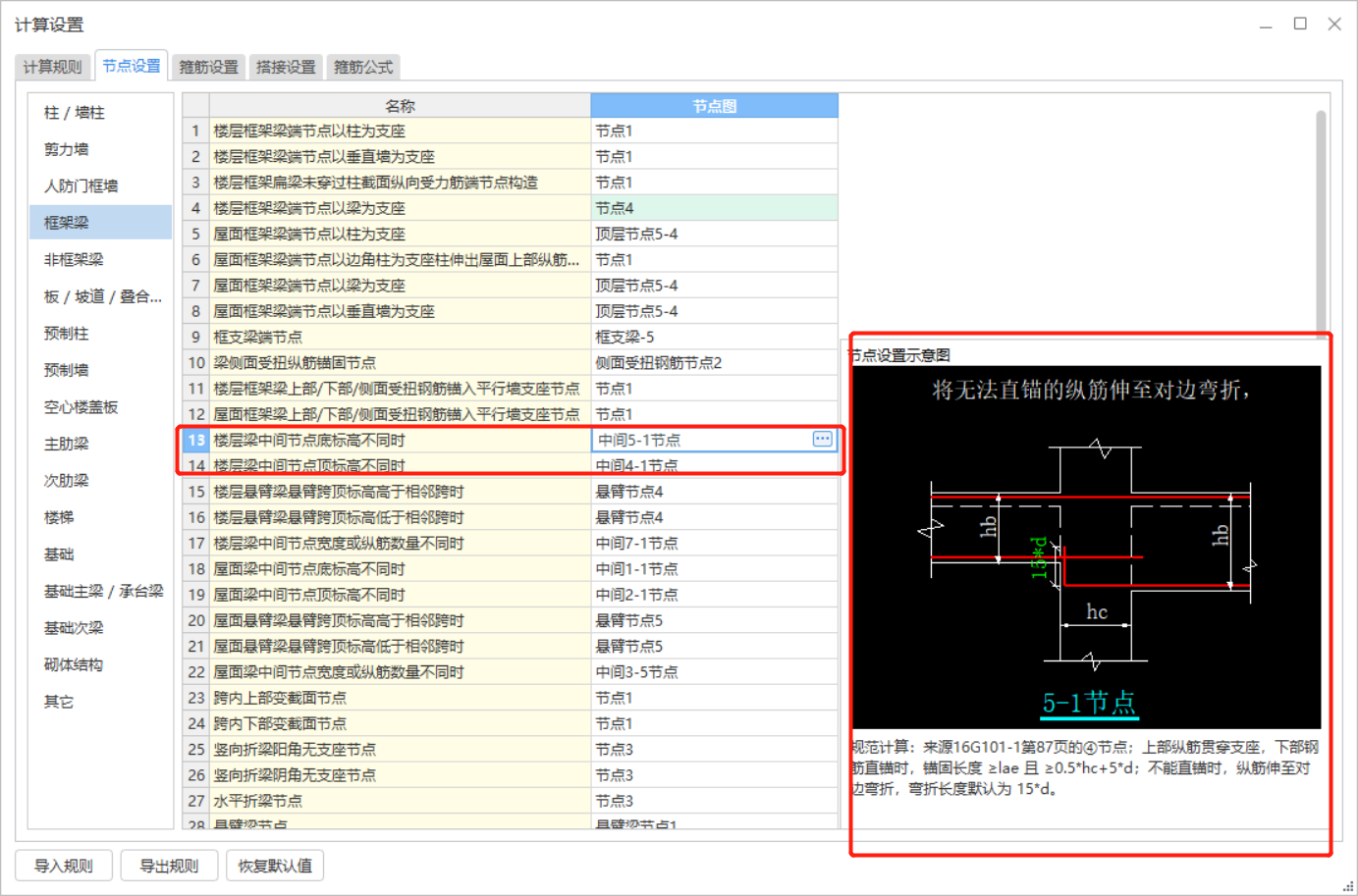Screen dimensions: 1358x896
Task: Click the 中间4-1节点 cell
Action: (x=715, y=465)
